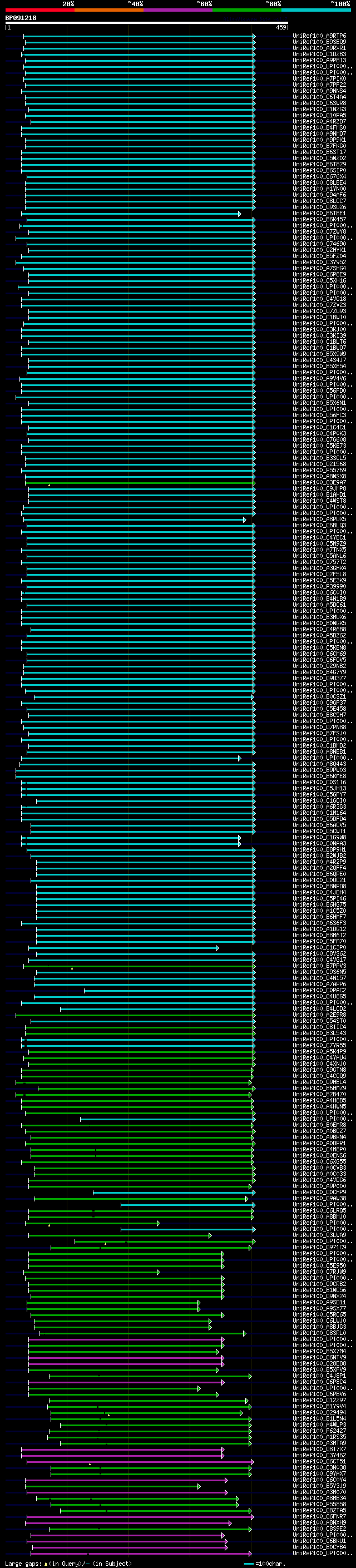This screenshot has height=1568, width=356.
Task: Click the purple alignment bar for UniRef100_Q6NTV9
Action: click(127, 1358)
